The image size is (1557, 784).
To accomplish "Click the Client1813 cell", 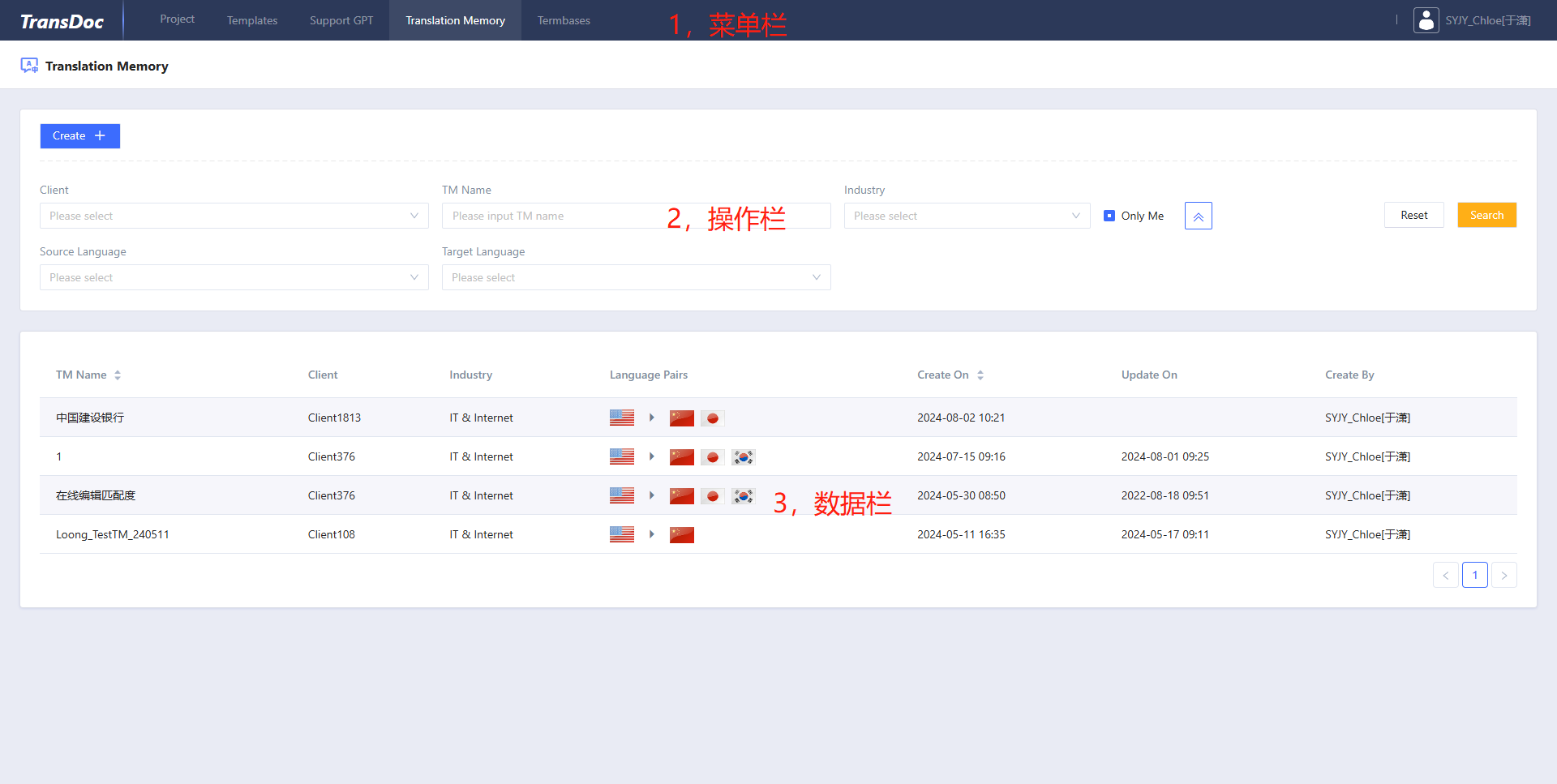I will point(334,418).
